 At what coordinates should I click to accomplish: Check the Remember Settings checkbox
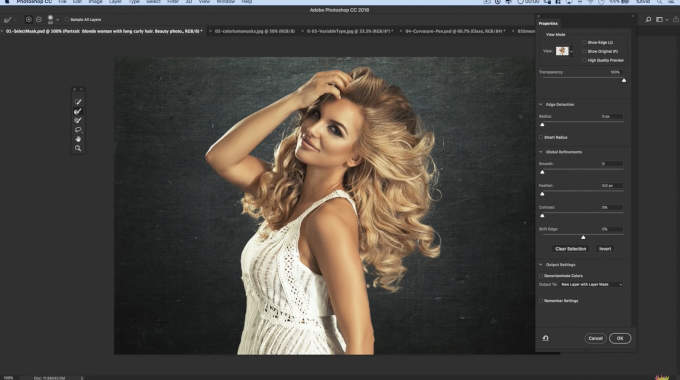point(541,301)
